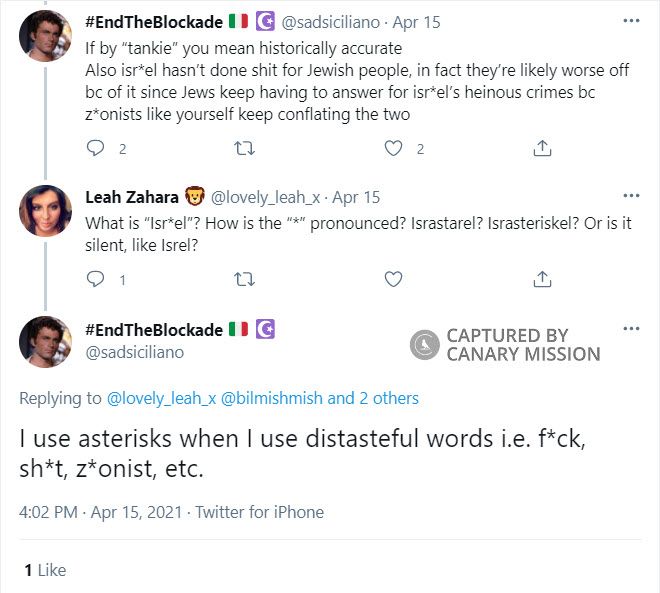
Task: Open @bilmishmish mention link
Action: coord(270,398)
